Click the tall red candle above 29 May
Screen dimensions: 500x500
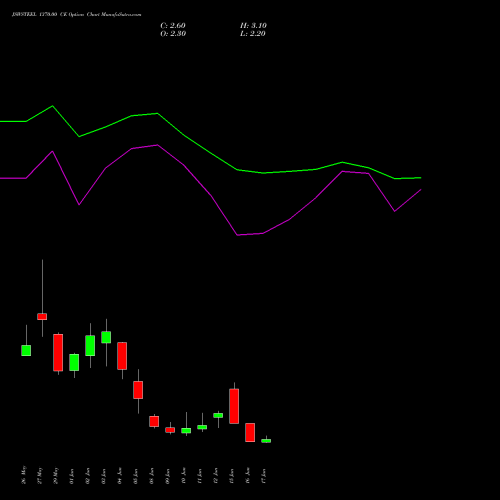[x=58, y=353]
